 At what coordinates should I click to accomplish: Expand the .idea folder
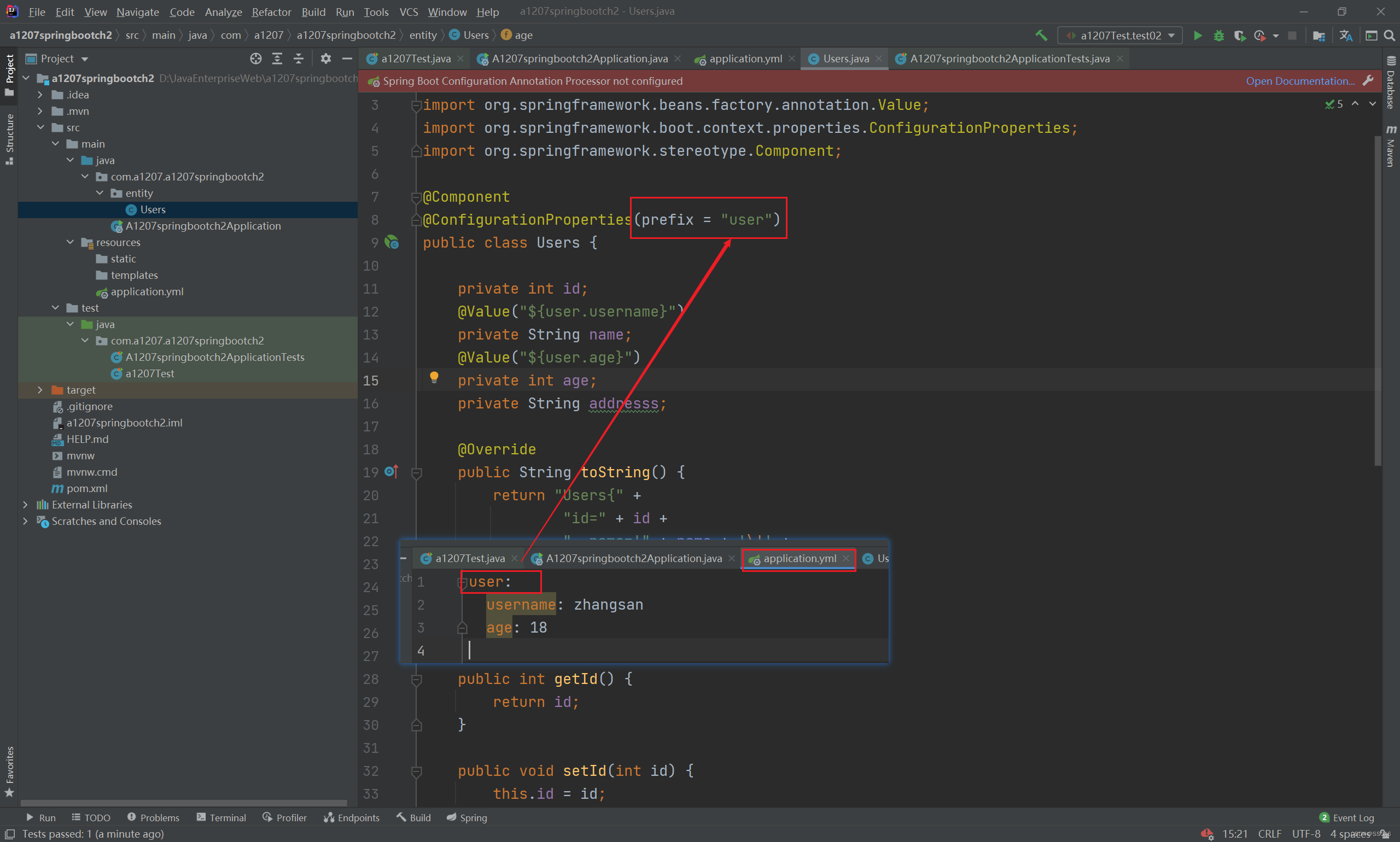tap(40, 95)
